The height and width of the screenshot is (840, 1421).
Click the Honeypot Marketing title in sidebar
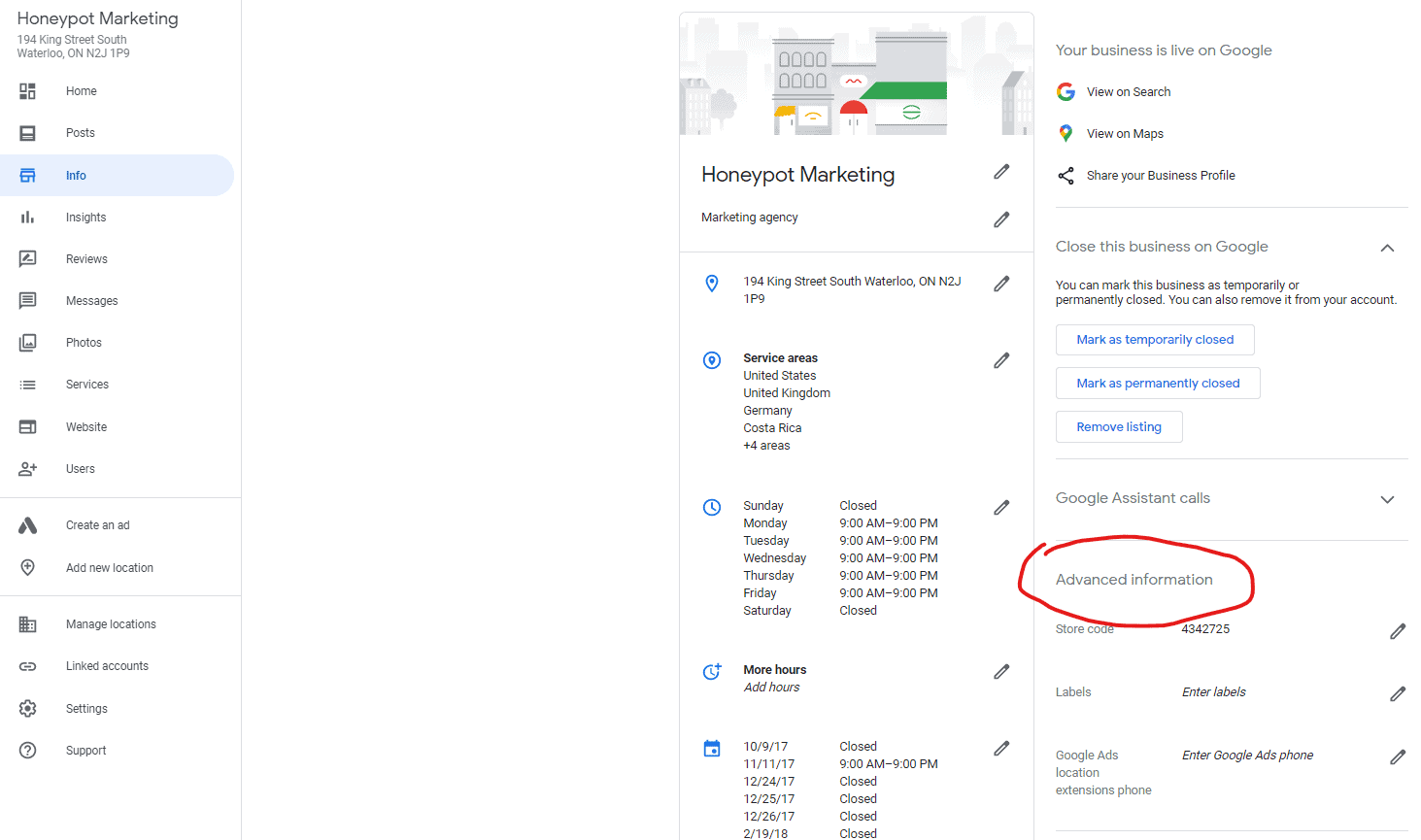coord(97,18)
